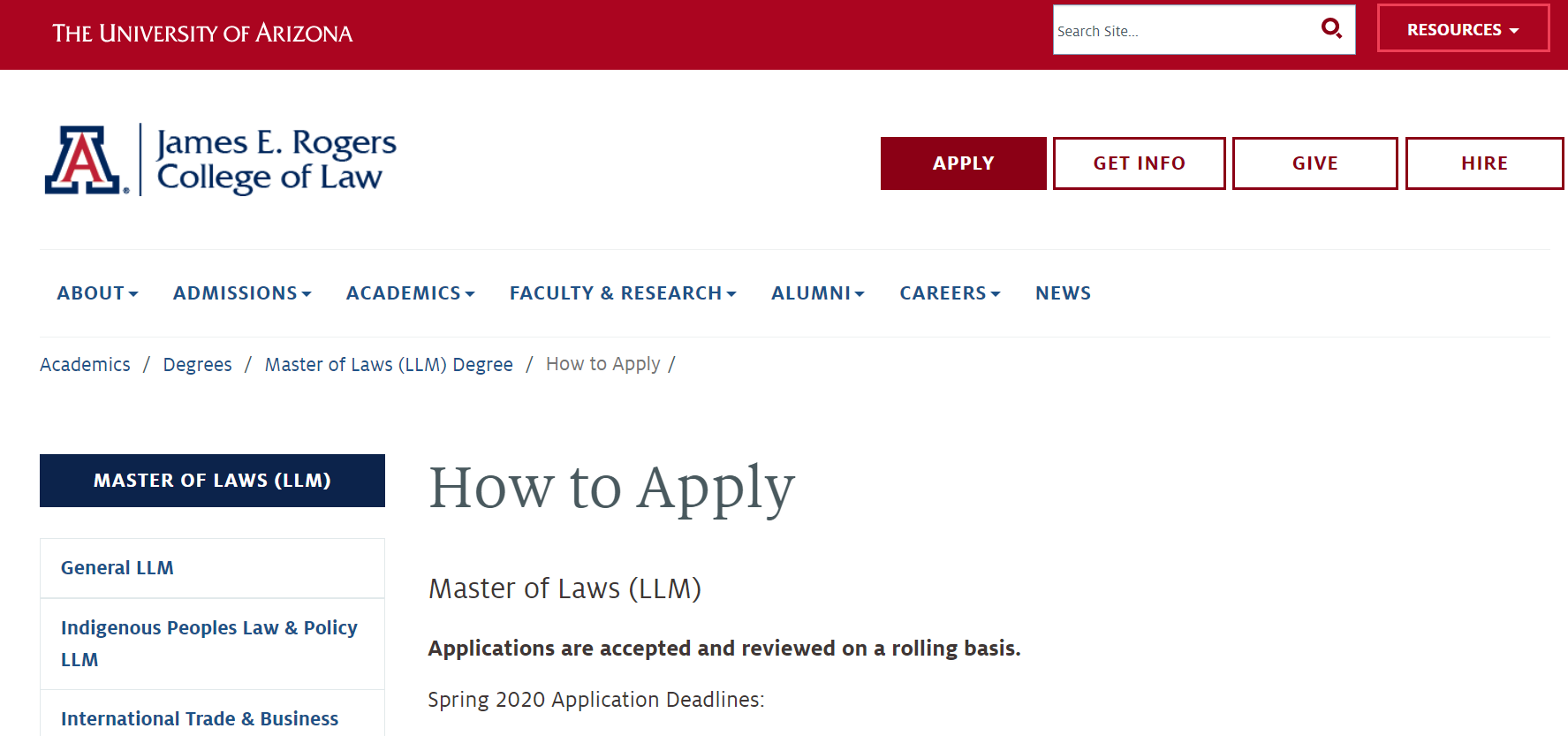Click the Master of Laws (LLM) subheading

565,588
